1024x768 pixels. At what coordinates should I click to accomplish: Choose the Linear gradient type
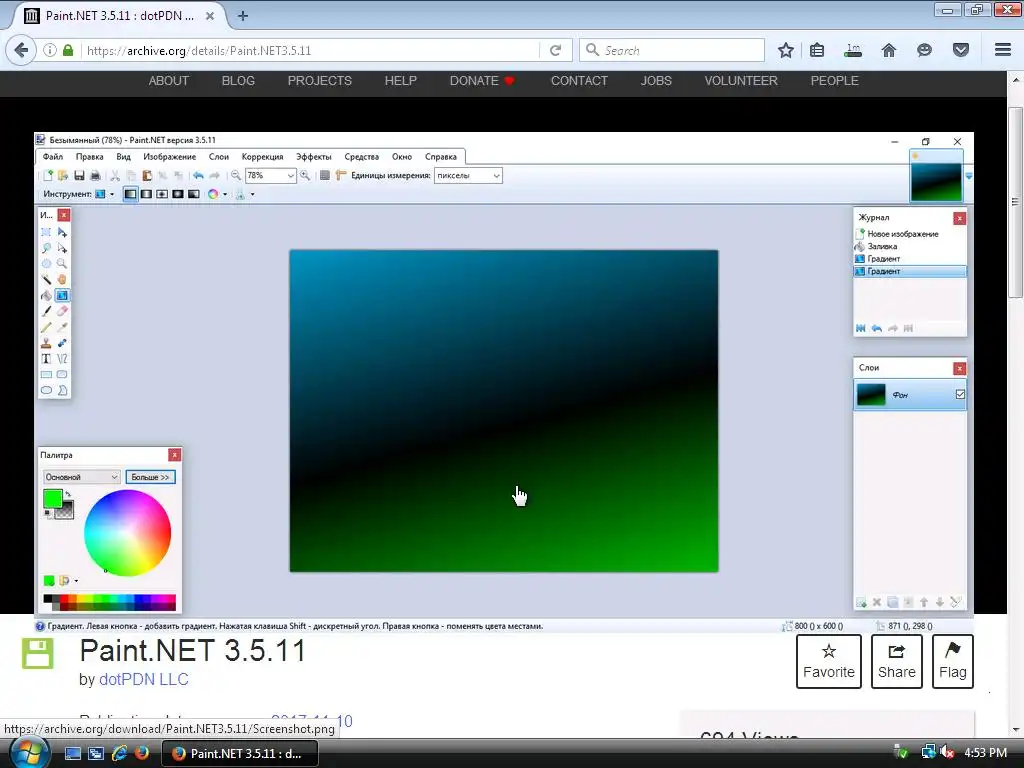point(131,194)
